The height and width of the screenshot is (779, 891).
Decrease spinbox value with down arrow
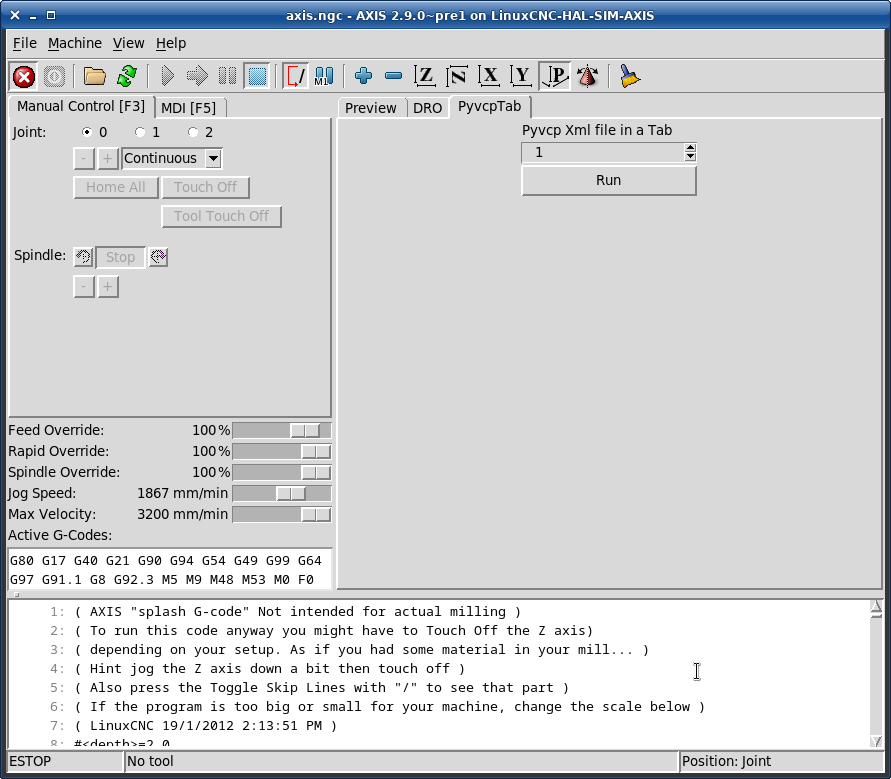690,156
